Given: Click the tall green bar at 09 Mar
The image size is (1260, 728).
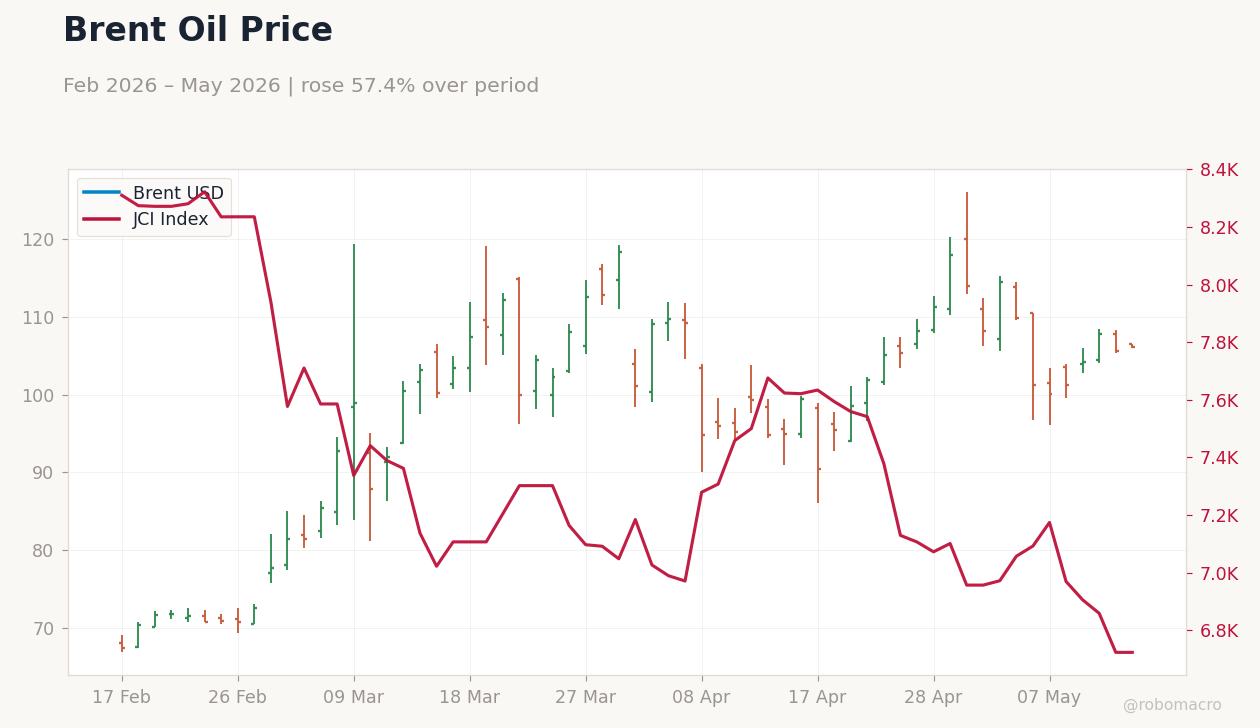Looking at the screenshot, I should pos(354,382).
